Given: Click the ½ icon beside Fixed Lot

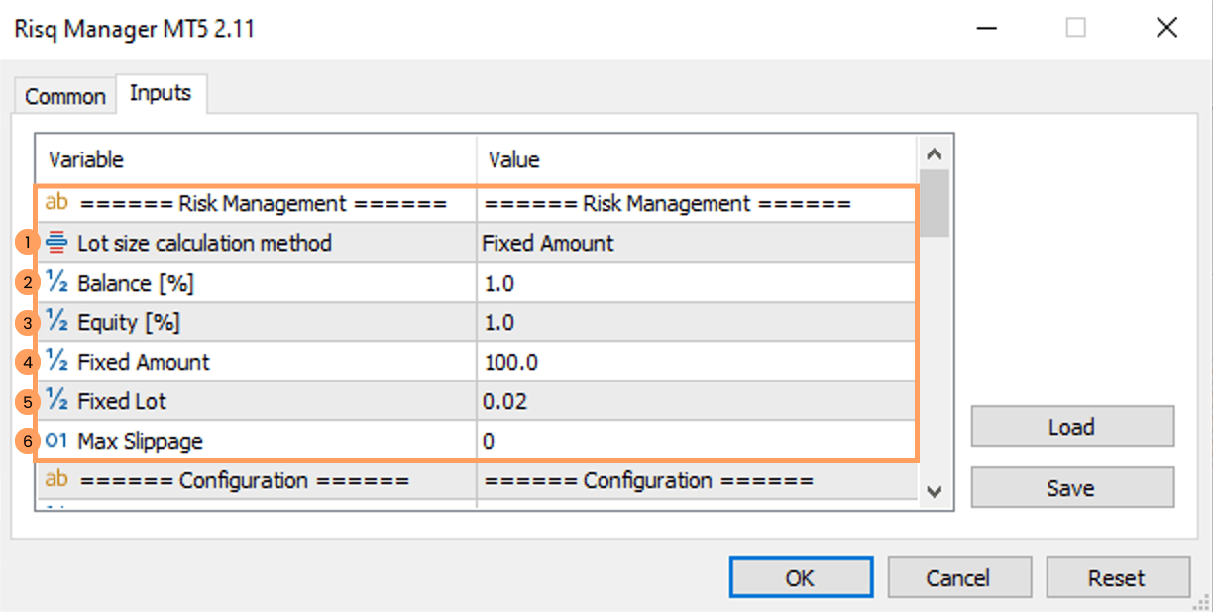Looking at the screenshot, I should pos(57,401).
